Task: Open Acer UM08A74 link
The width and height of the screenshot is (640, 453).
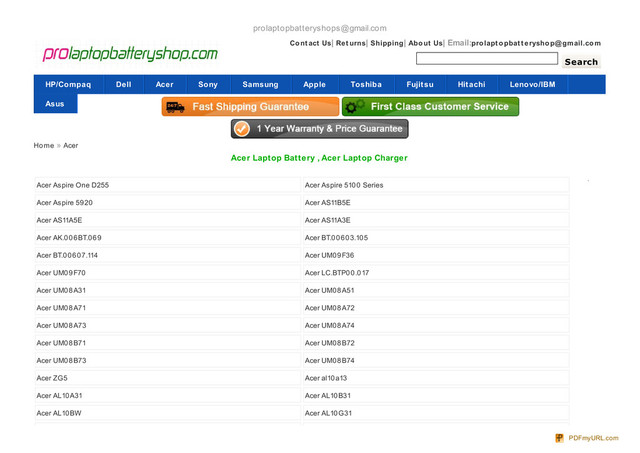Action: coord(329,326)
